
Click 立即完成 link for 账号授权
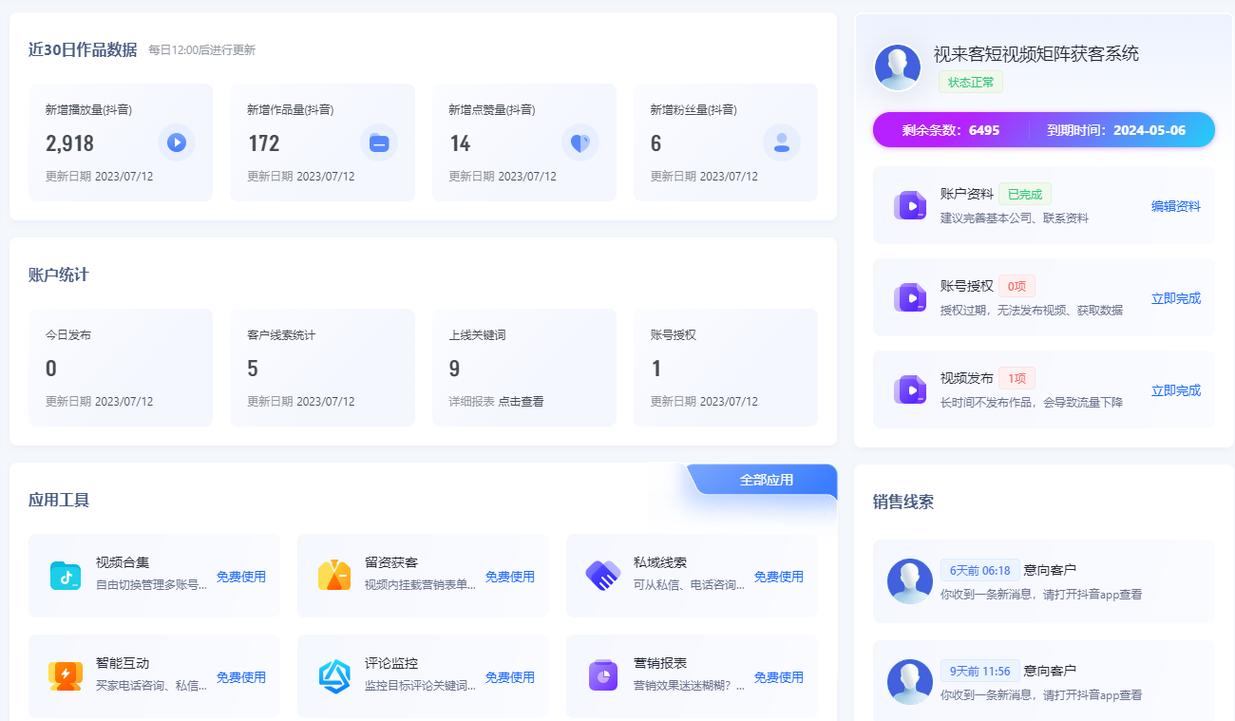point(1176,298)
